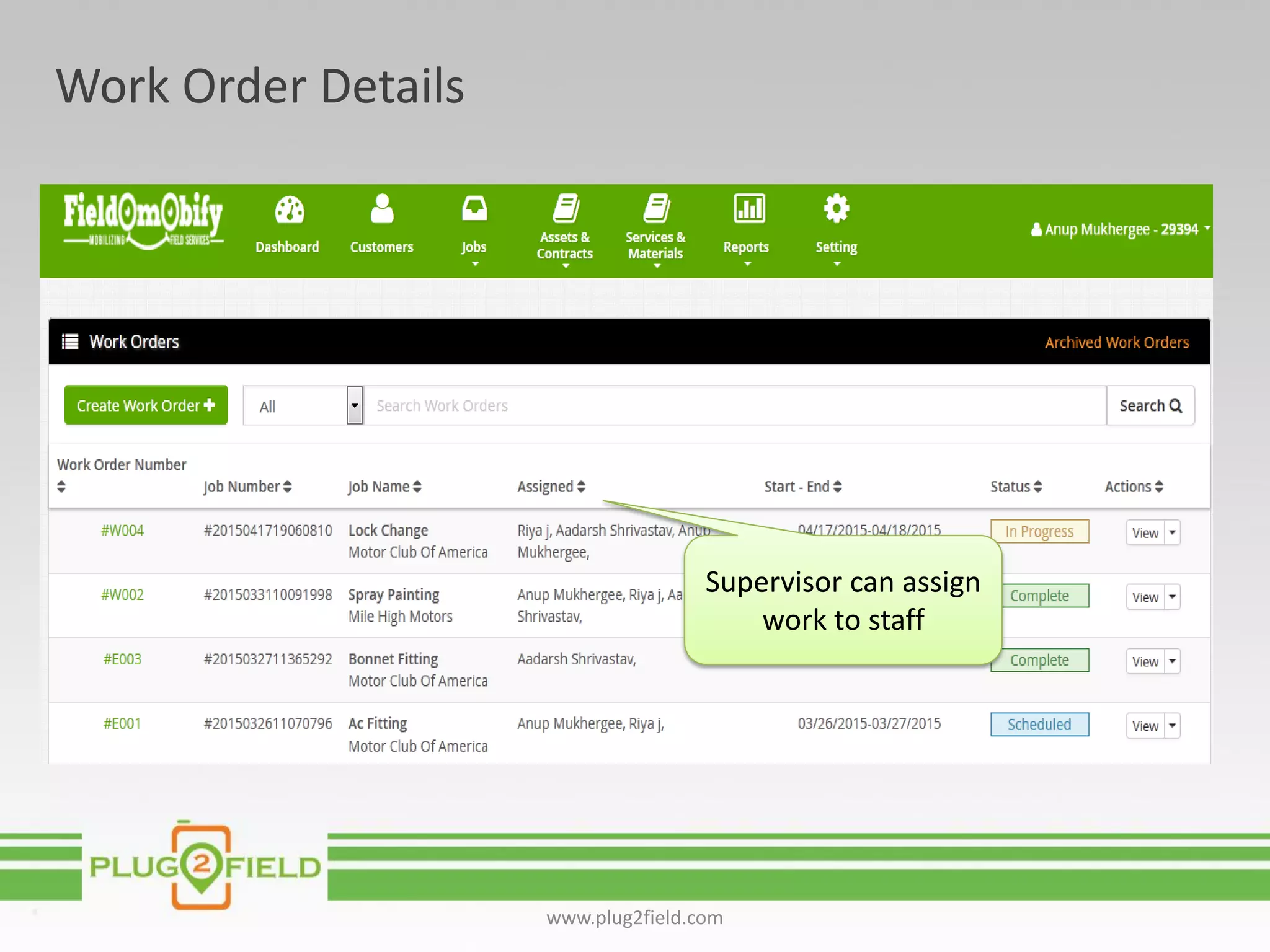1270x952 pixels.
Task: Click Create Work Order button
Action: [146, 405]
